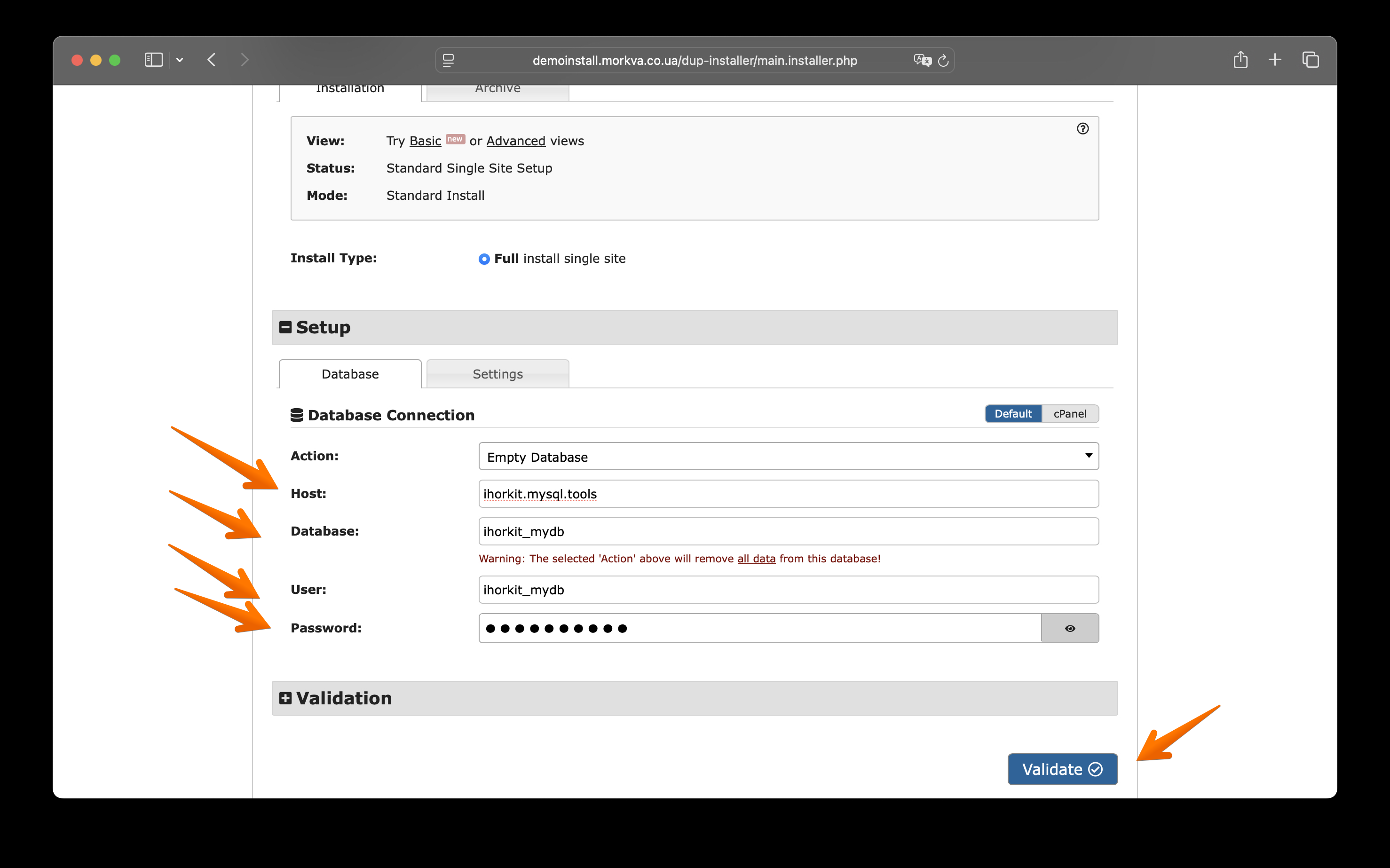
Task: Select Full install single site radio
Action: pos(484,259)
